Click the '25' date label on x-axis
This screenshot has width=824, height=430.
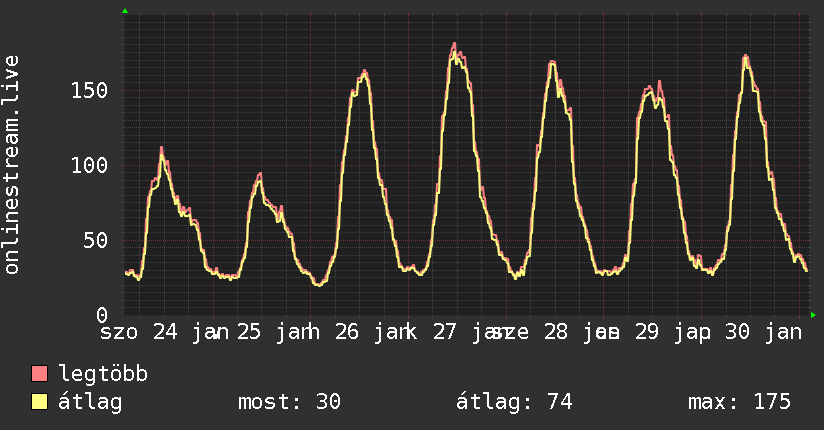pos(249,332)
